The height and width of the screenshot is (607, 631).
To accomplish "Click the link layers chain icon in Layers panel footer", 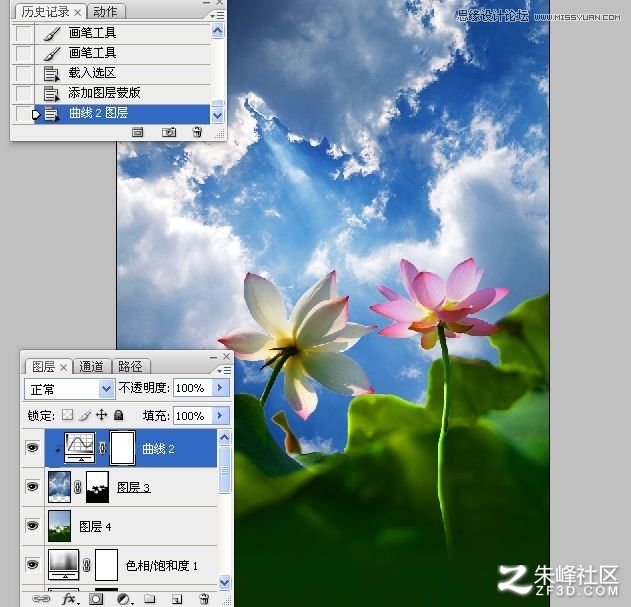I will point(41,599).
